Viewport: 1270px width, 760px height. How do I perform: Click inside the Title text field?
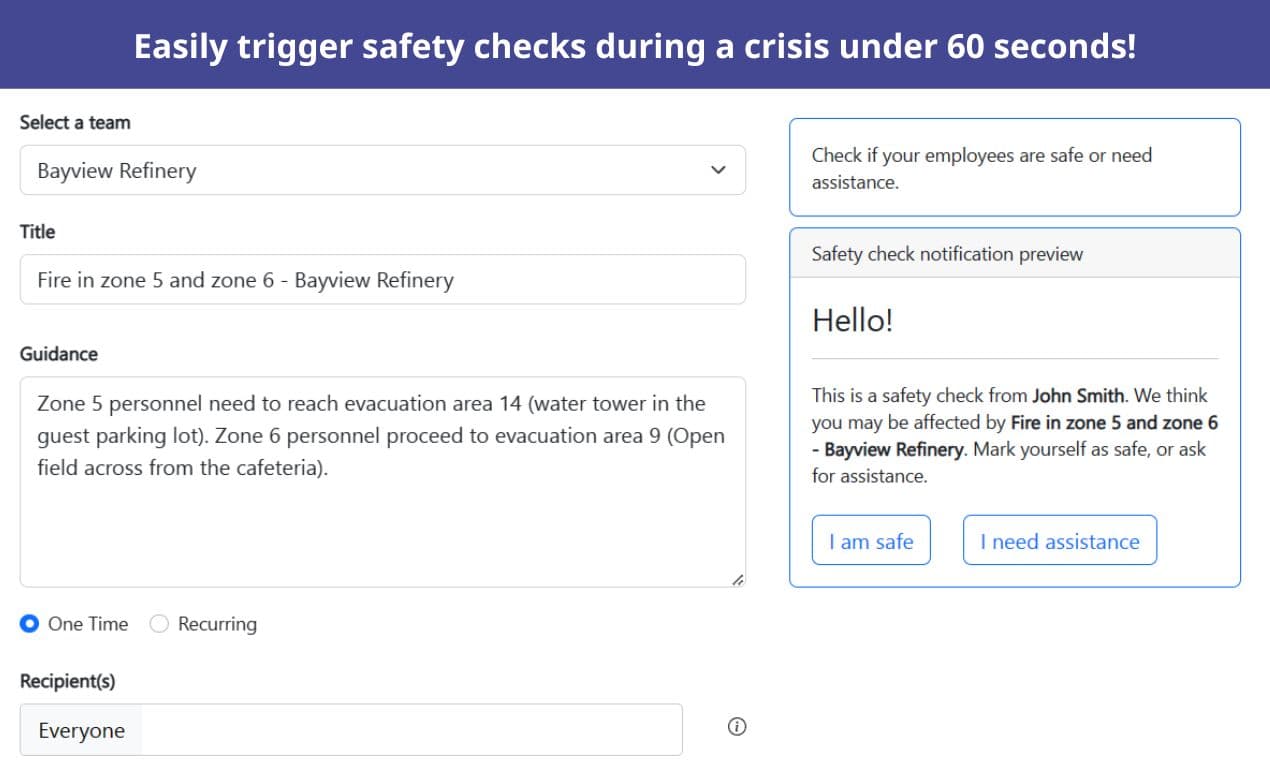click(380, 279)
